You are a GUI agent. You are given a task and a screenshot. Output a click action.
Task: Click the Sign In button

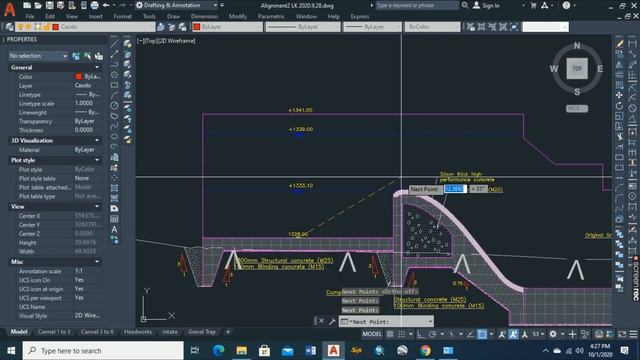click(x=486, y=5)
